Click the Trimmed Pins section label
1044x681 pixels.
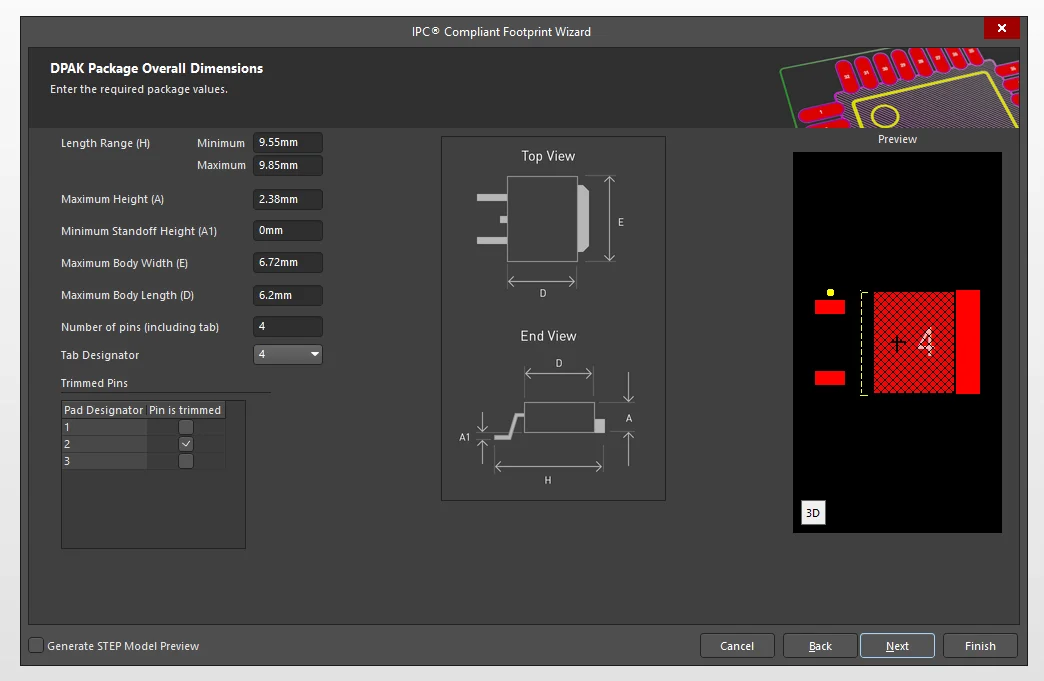coord(94,383)
